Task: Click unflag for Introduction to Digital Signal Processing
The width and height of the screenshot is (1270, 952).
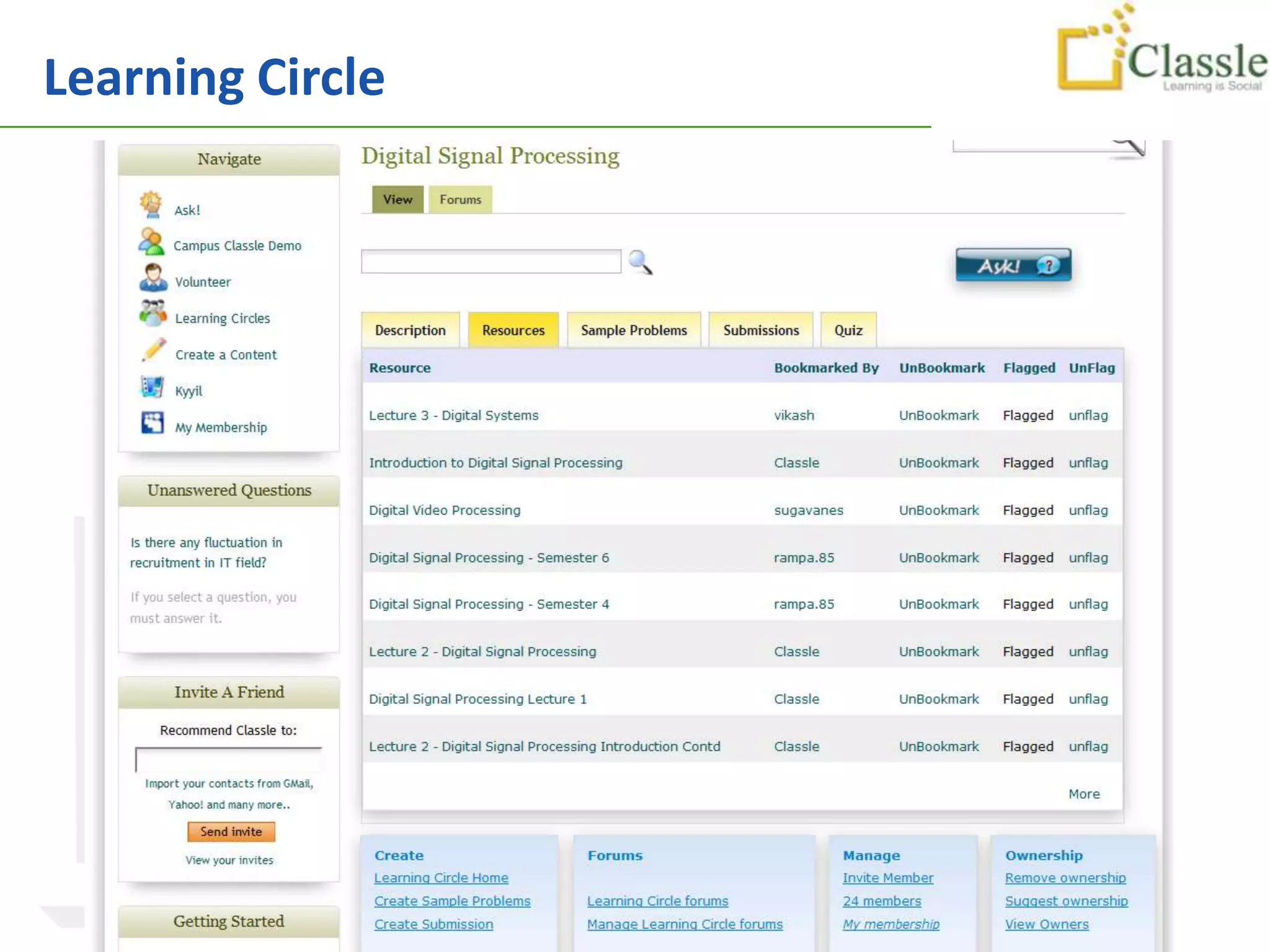Action: pyautogui.click(x=1088, y=463)
